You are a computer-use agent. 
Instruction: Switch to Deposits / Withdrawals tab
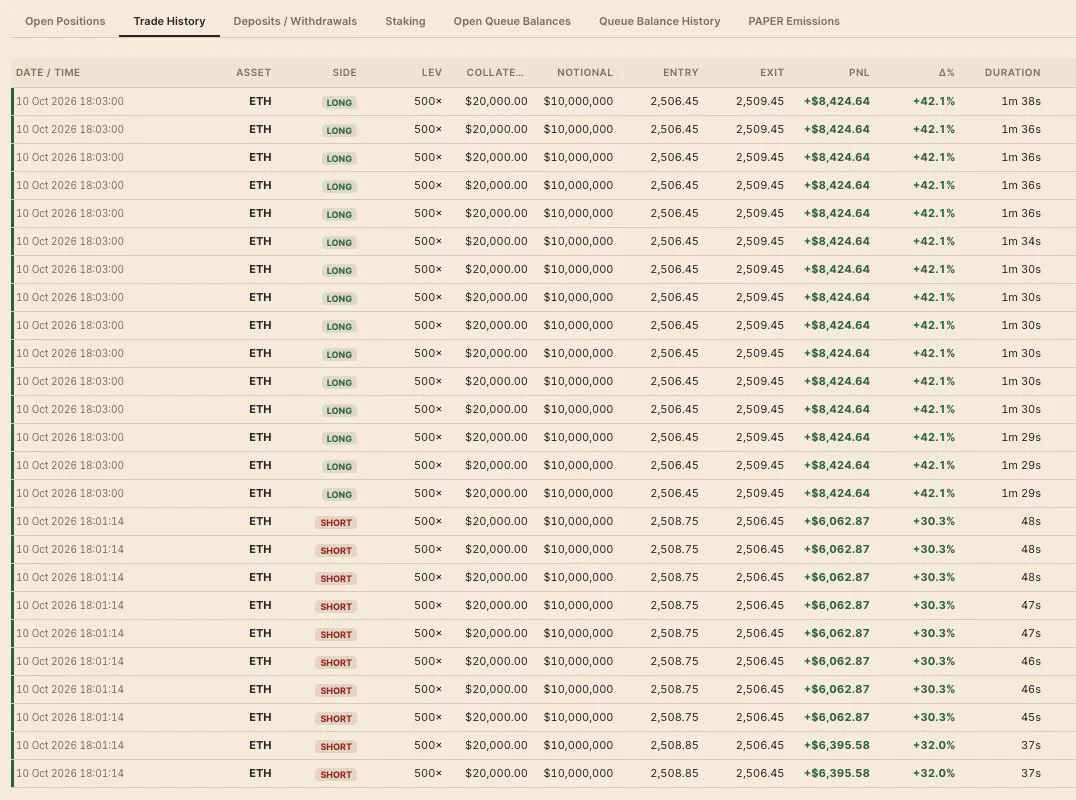[x=295, y=21]
